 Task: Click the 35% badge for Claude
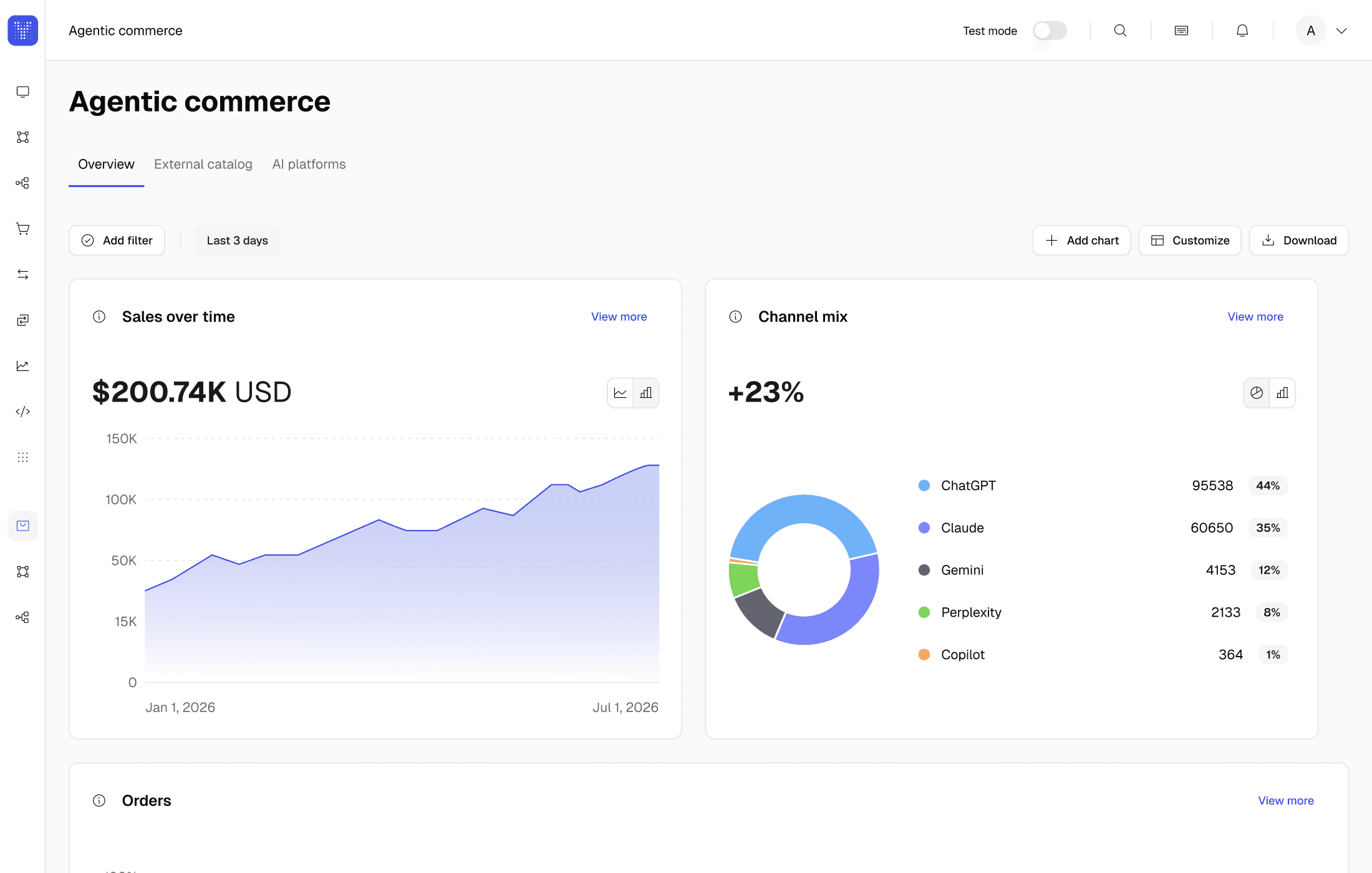pyautogui.click(x=1268, y=528)
